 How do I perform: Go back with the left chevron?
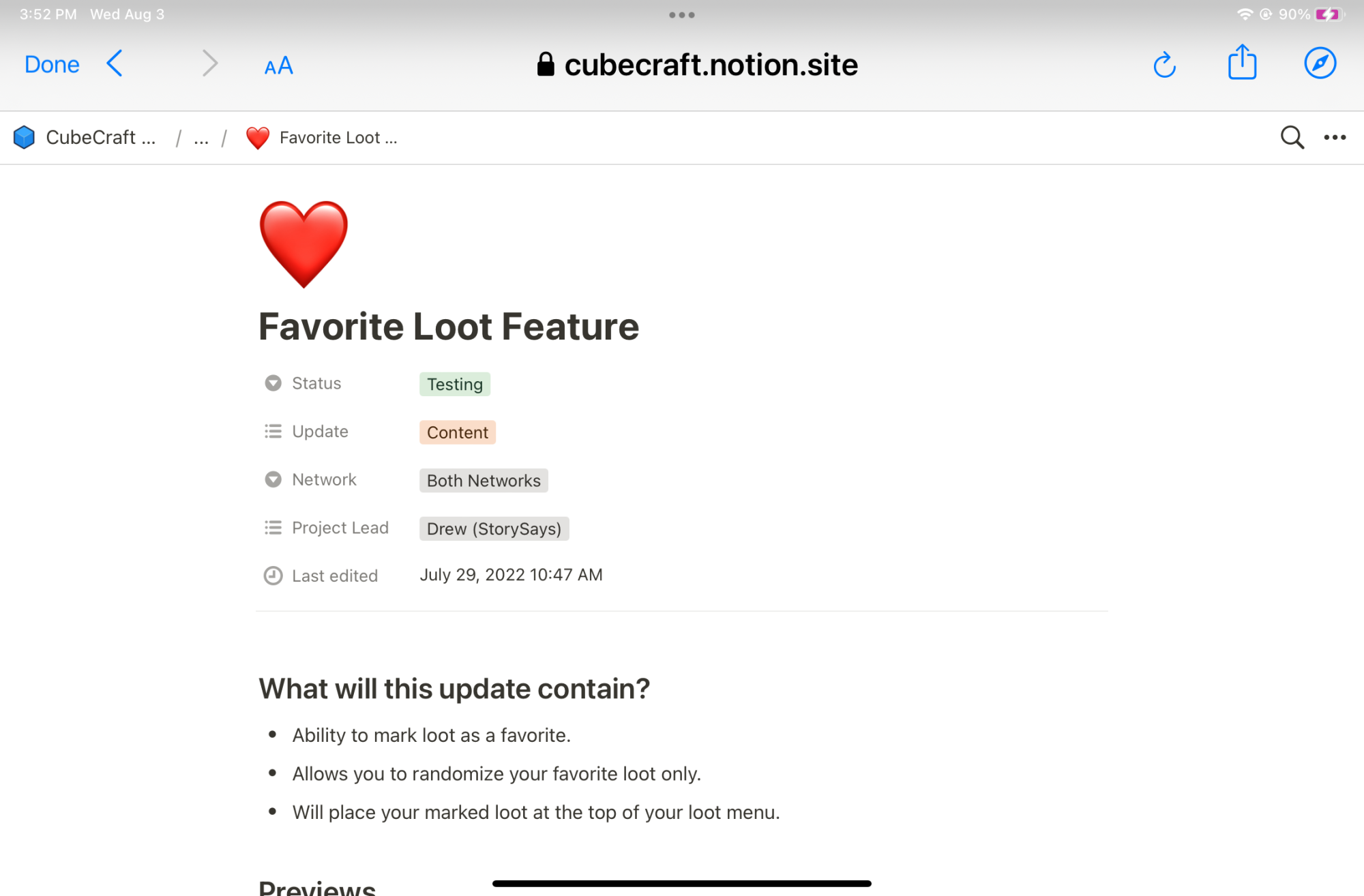115,63
